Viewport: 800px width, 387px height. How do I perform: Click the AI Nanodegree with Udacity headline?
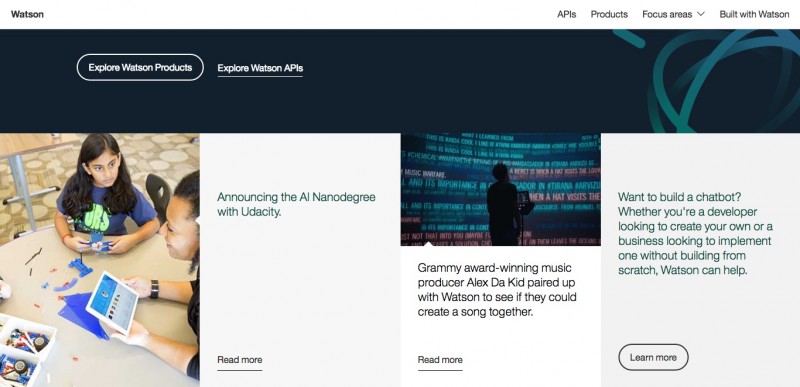[296, 204]
